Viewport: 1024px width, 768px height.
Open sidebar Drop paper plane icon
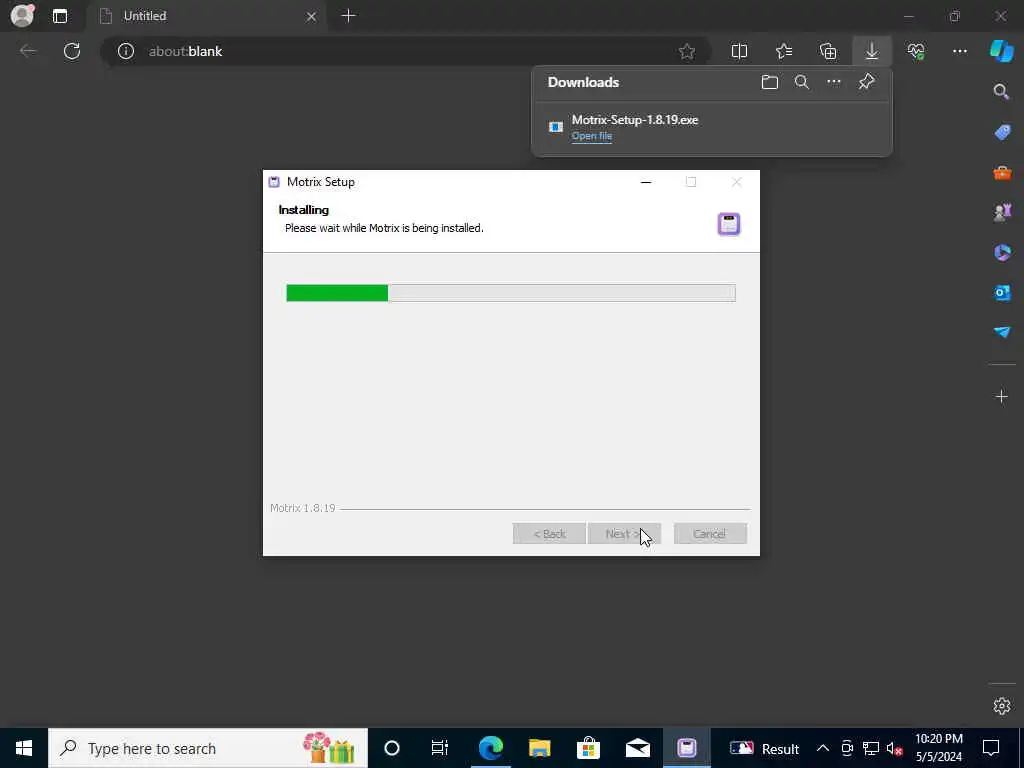tap(1001, 332)
